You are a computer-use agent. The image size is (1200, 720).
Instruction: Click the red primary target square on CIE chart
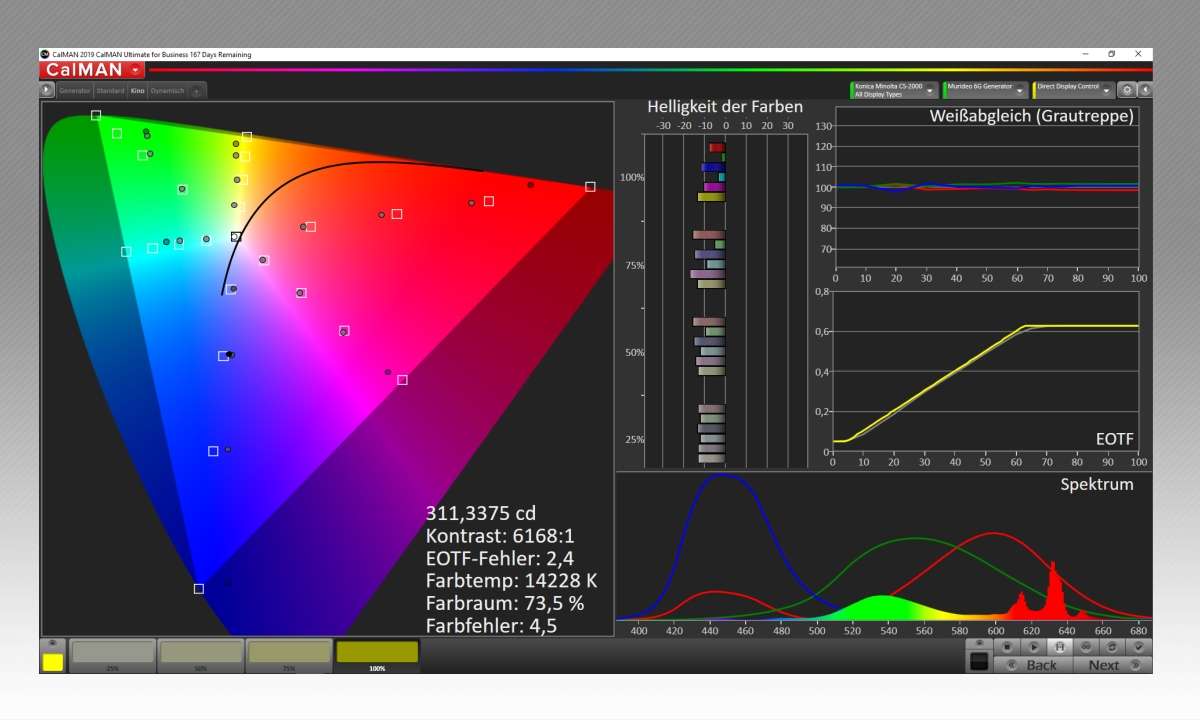pyautogui.click(x=590, y=186)
